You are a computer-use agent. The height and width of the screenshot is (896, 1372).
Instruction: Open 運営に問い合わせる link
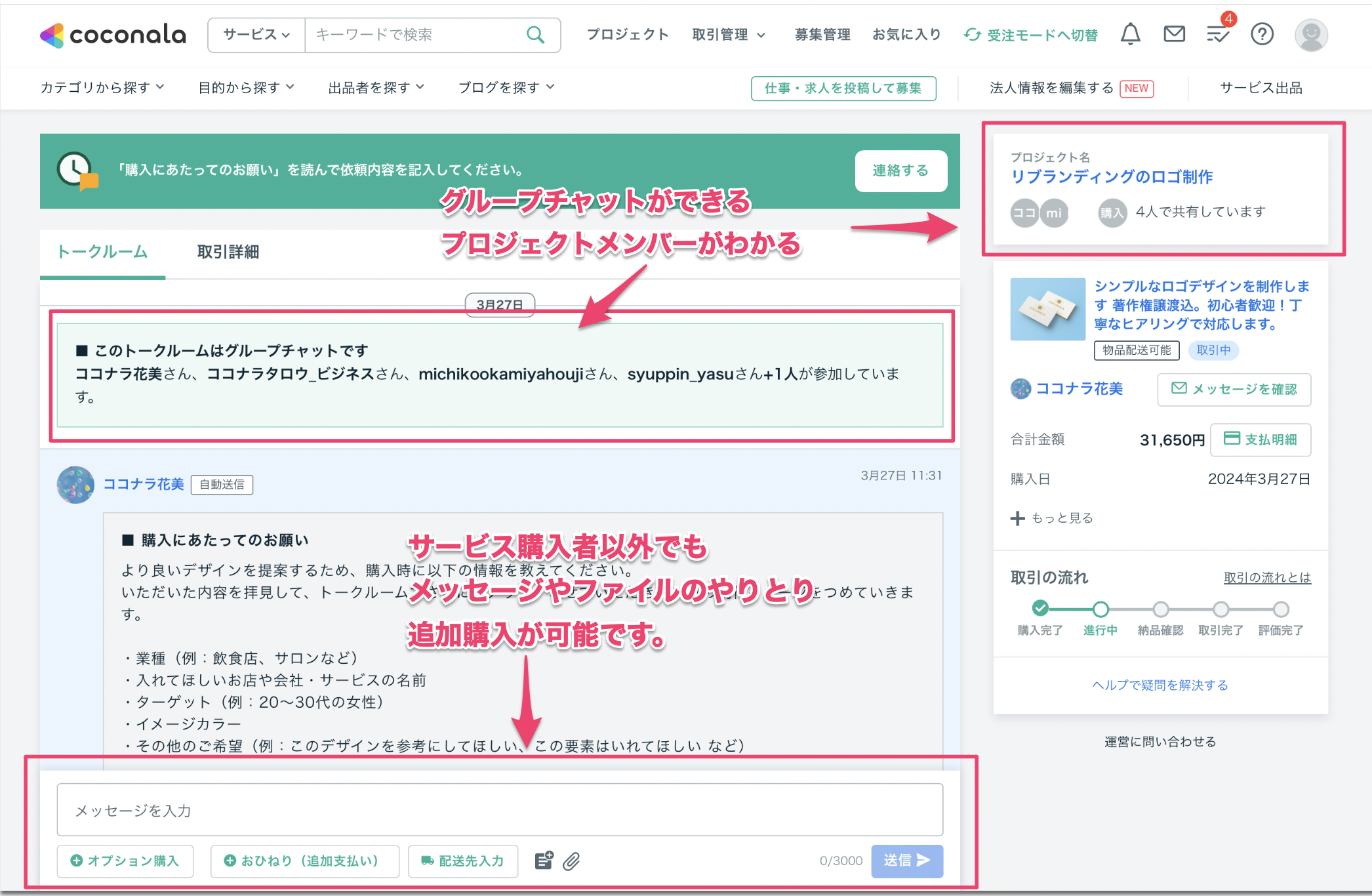(x=1160, y=742)
